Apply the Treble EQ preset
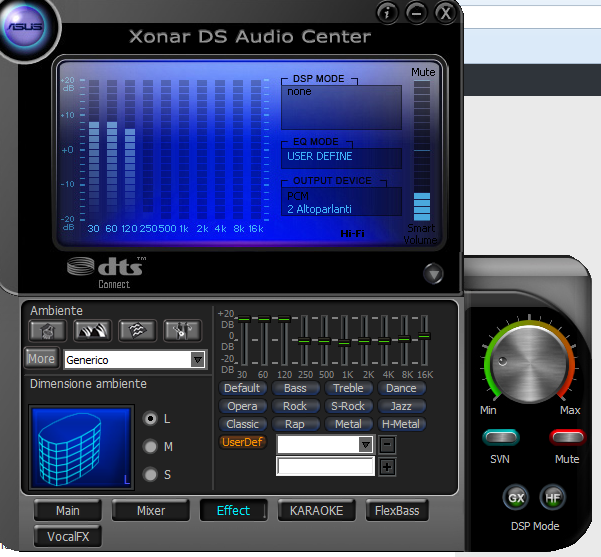This screenshot has height=557, width=601. click(x=348, y=388)
